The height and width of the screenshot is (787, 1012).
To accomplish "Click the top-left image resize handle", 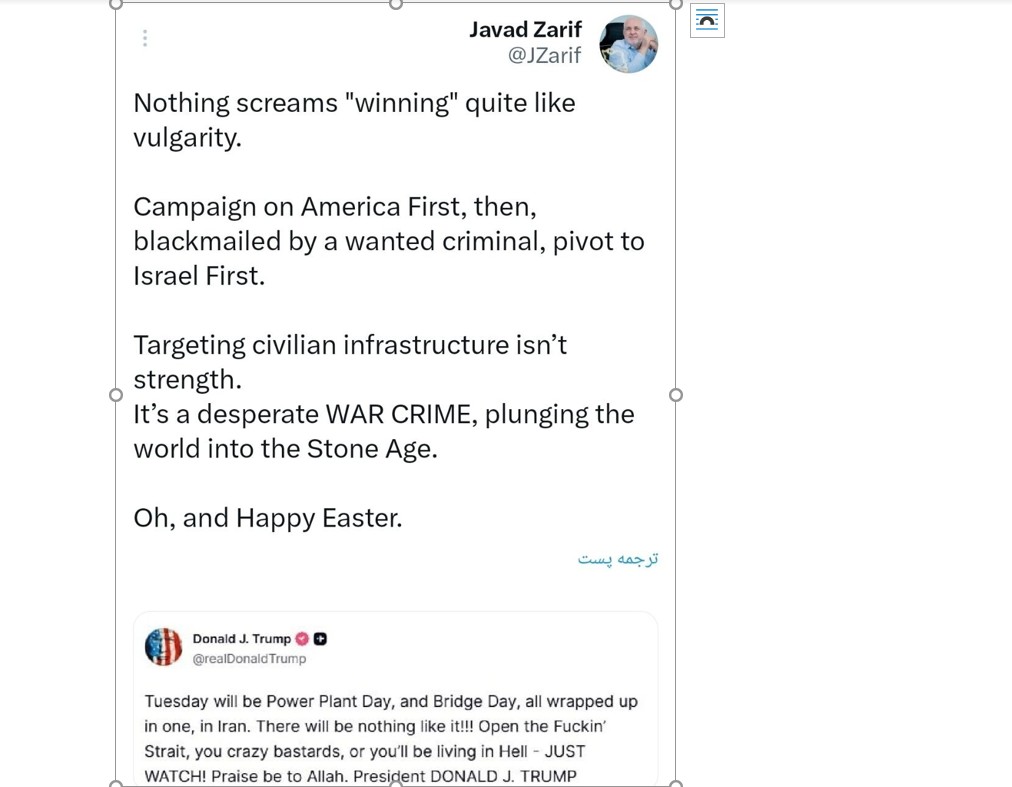I will tap(116, 4).
